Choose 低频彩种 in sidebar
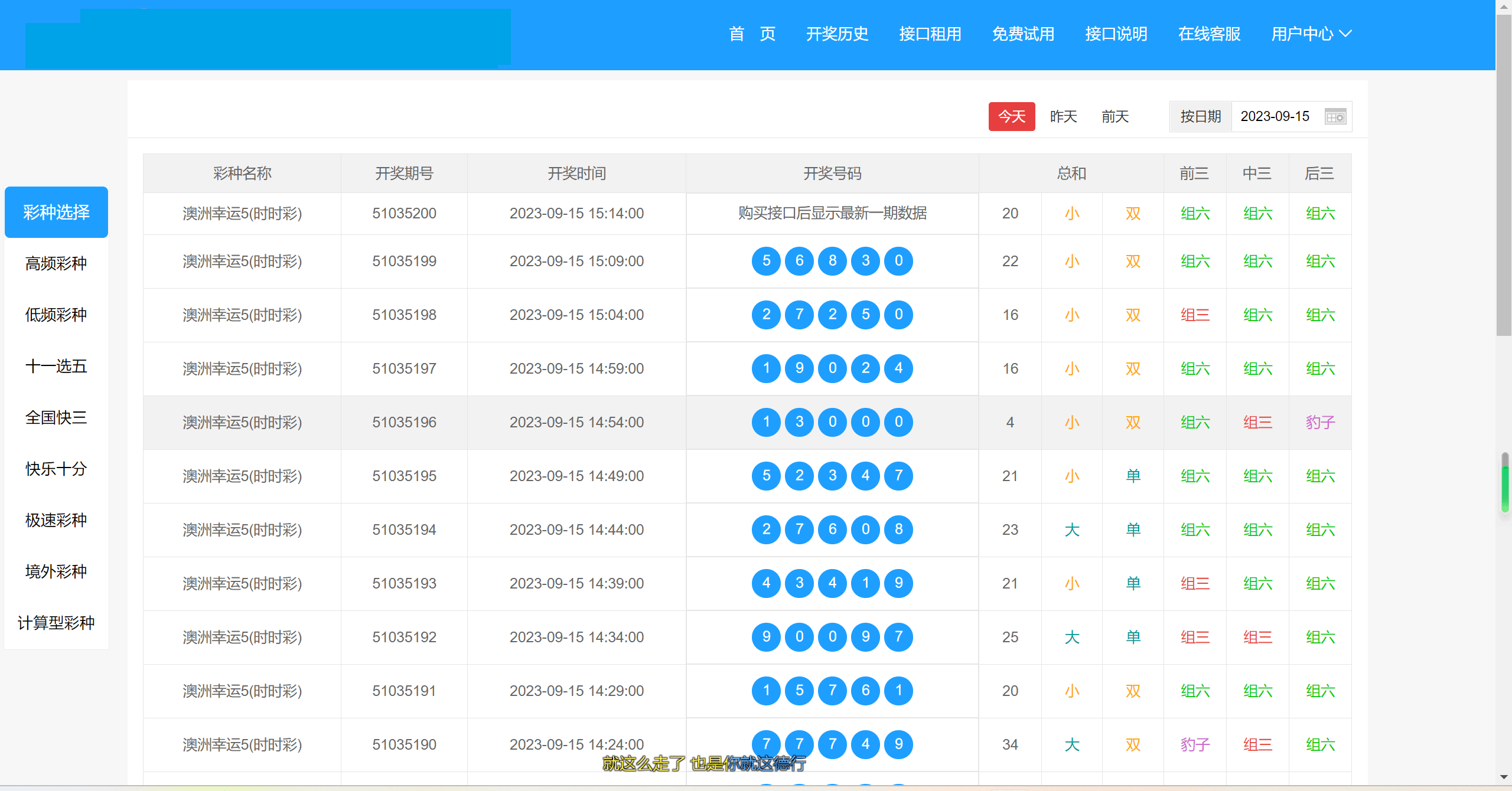 coord(56,315)
